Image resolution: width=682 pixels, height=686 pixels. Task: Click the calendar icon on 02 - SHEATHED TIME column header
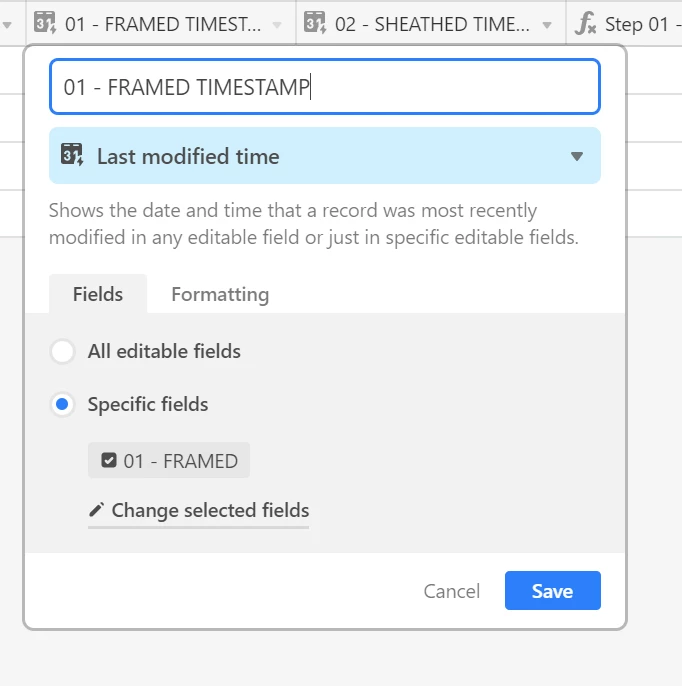[315, 23]
